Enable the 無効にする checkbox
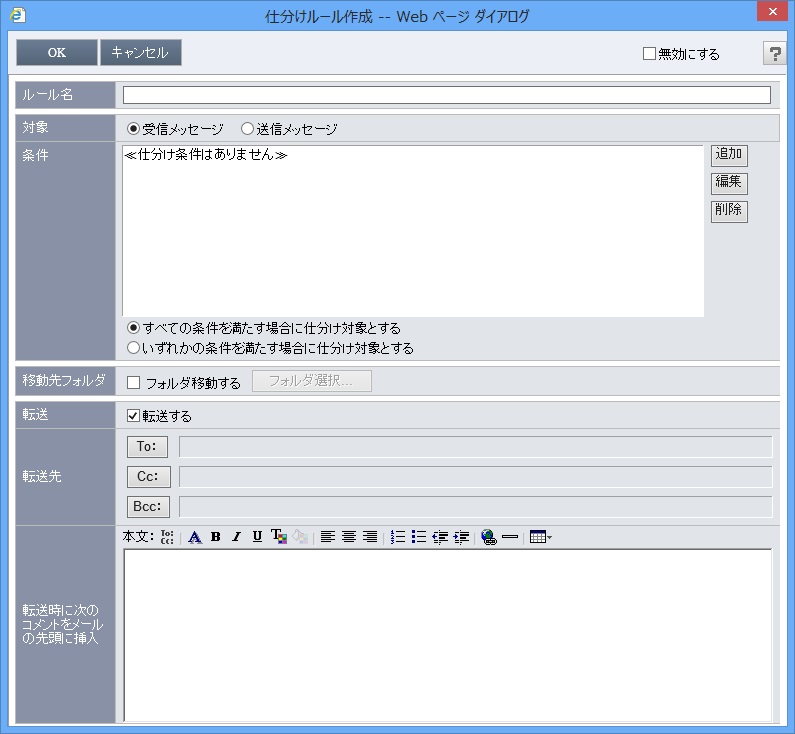This screenshot has width=795, height=734. click(649, 54)
